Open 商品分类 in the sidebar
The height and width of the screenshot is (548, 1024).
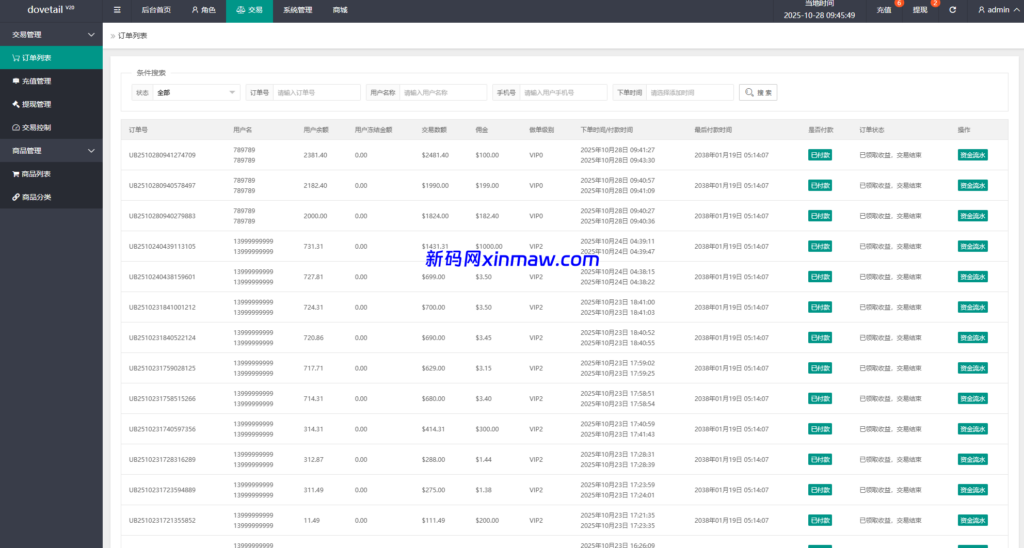pos(37,197)
